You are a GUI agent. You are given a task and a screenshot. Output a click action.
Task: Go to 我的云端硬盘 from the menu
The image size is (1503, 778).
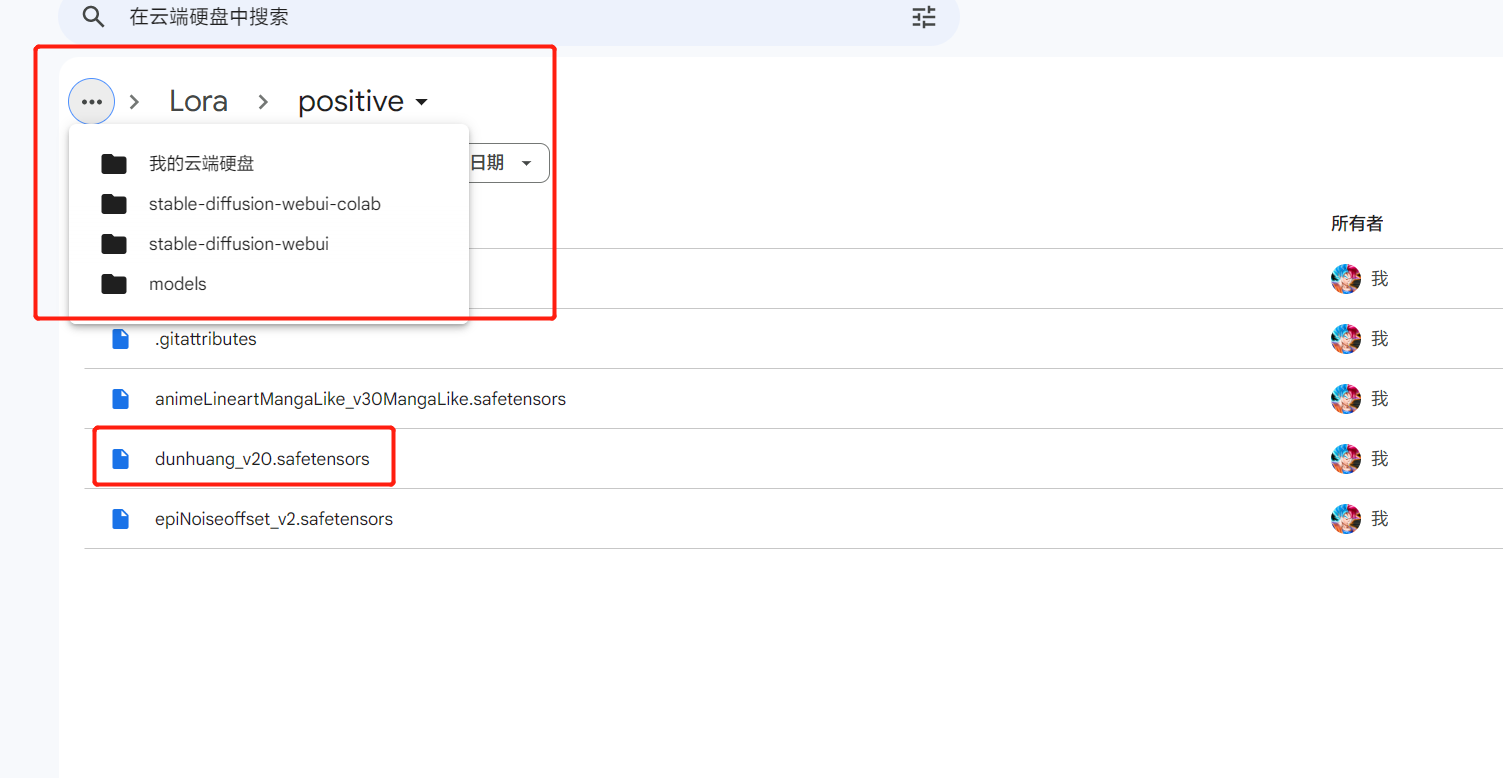(x=201, y=164)
